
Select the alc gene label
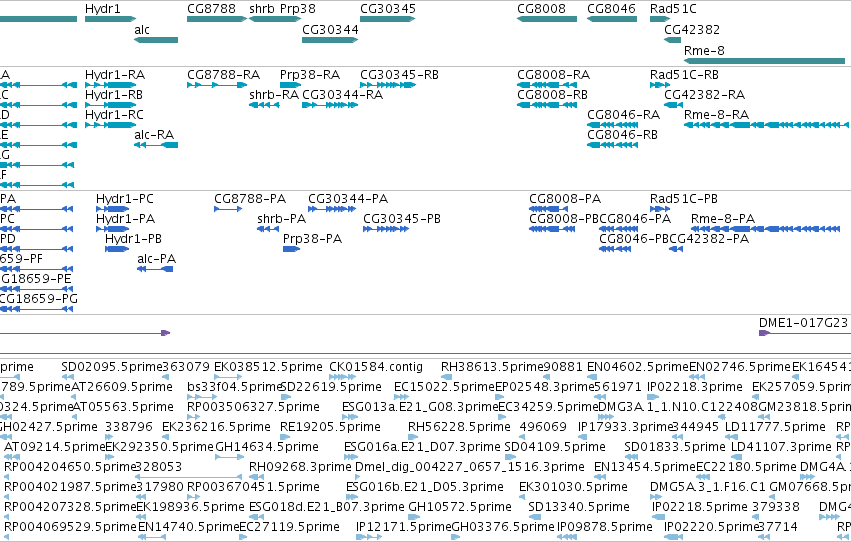coord(142,29)
